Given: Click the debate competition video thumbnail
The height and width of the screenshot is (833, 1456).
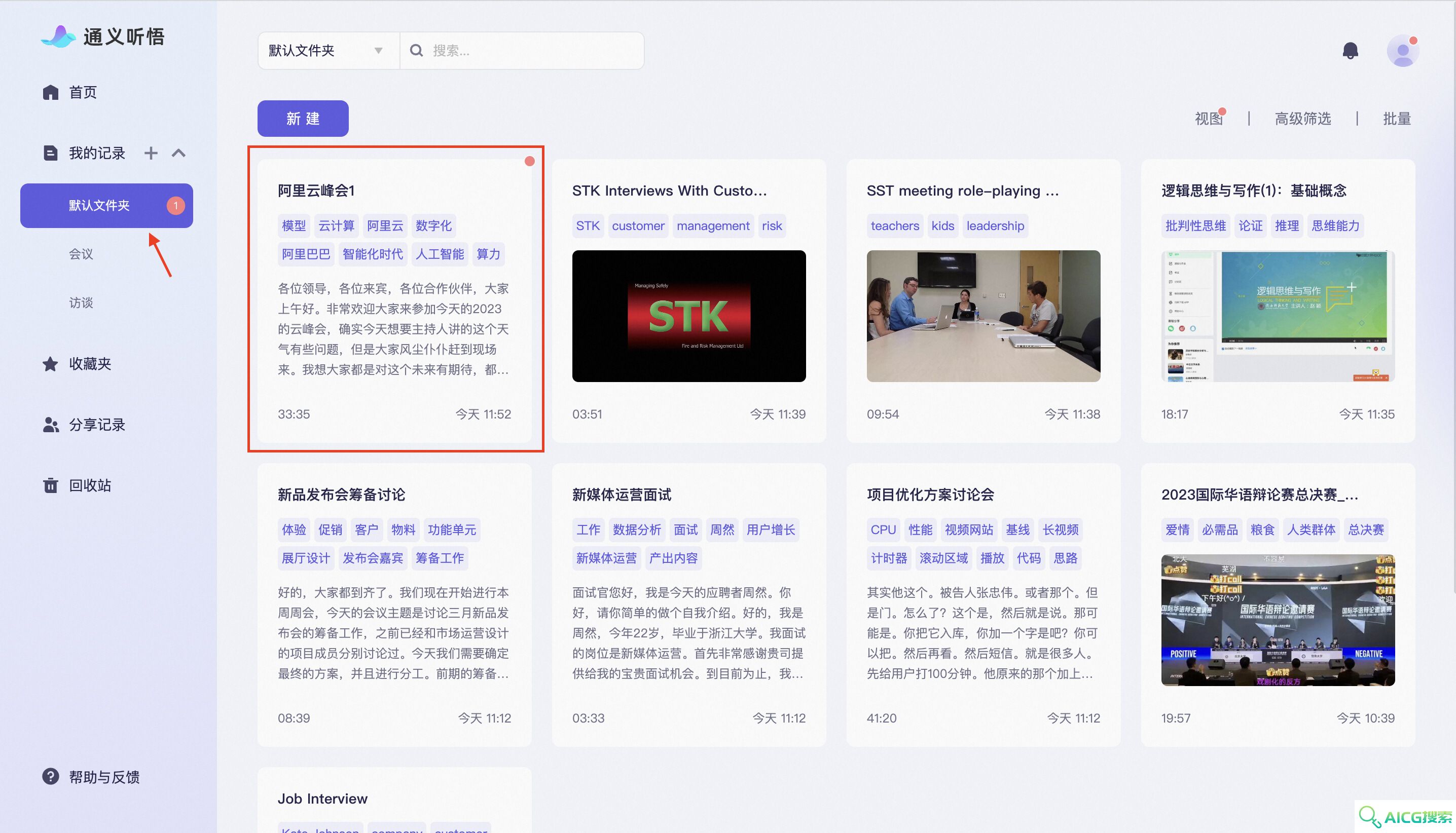Looking at the screenshot, I should click(1278, 620).
